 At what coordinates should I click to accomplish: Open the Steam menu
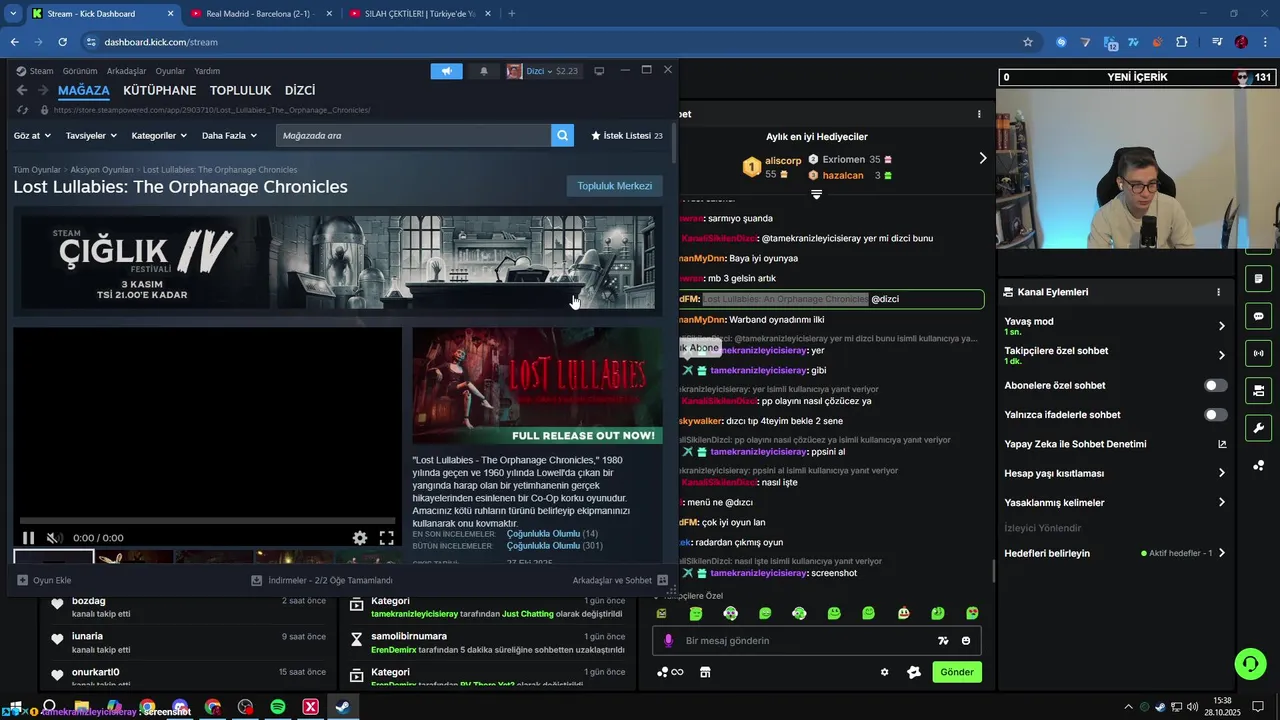(x=34, y=71)
